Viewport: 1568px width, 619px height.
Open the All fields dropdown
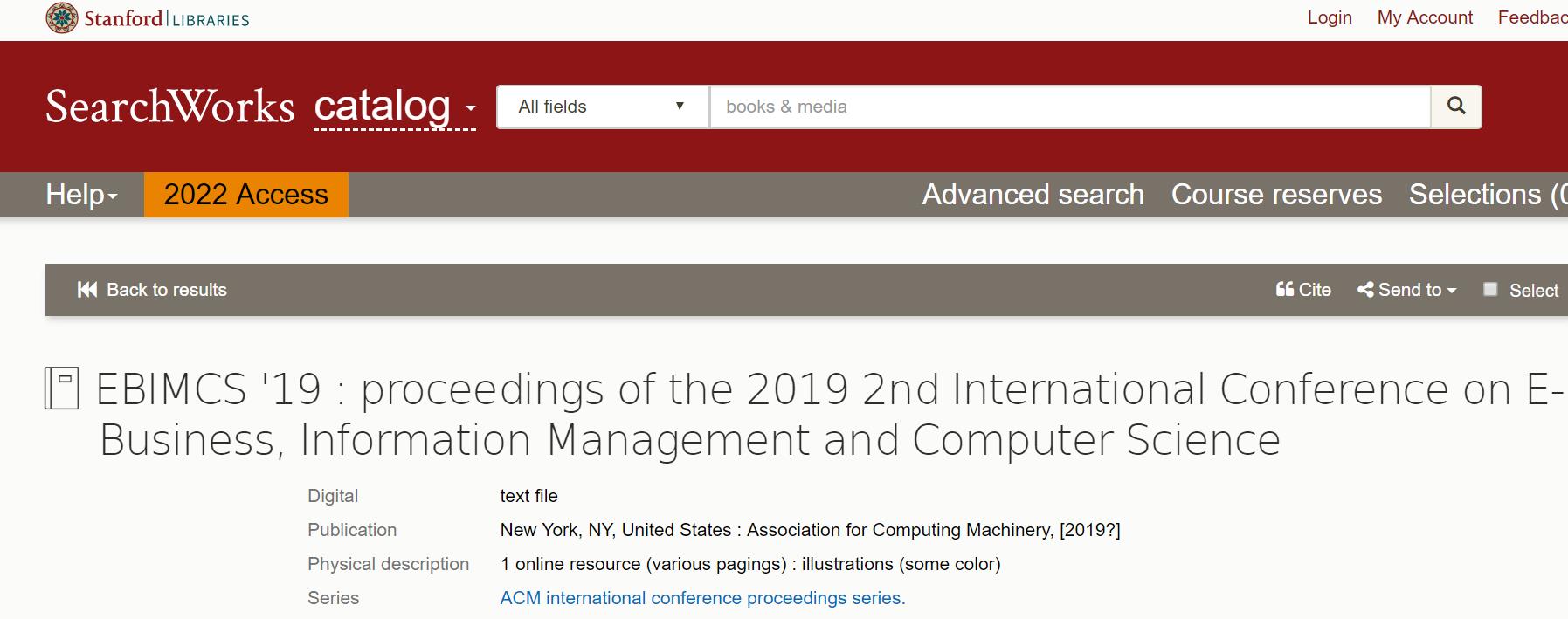[602, 107]
